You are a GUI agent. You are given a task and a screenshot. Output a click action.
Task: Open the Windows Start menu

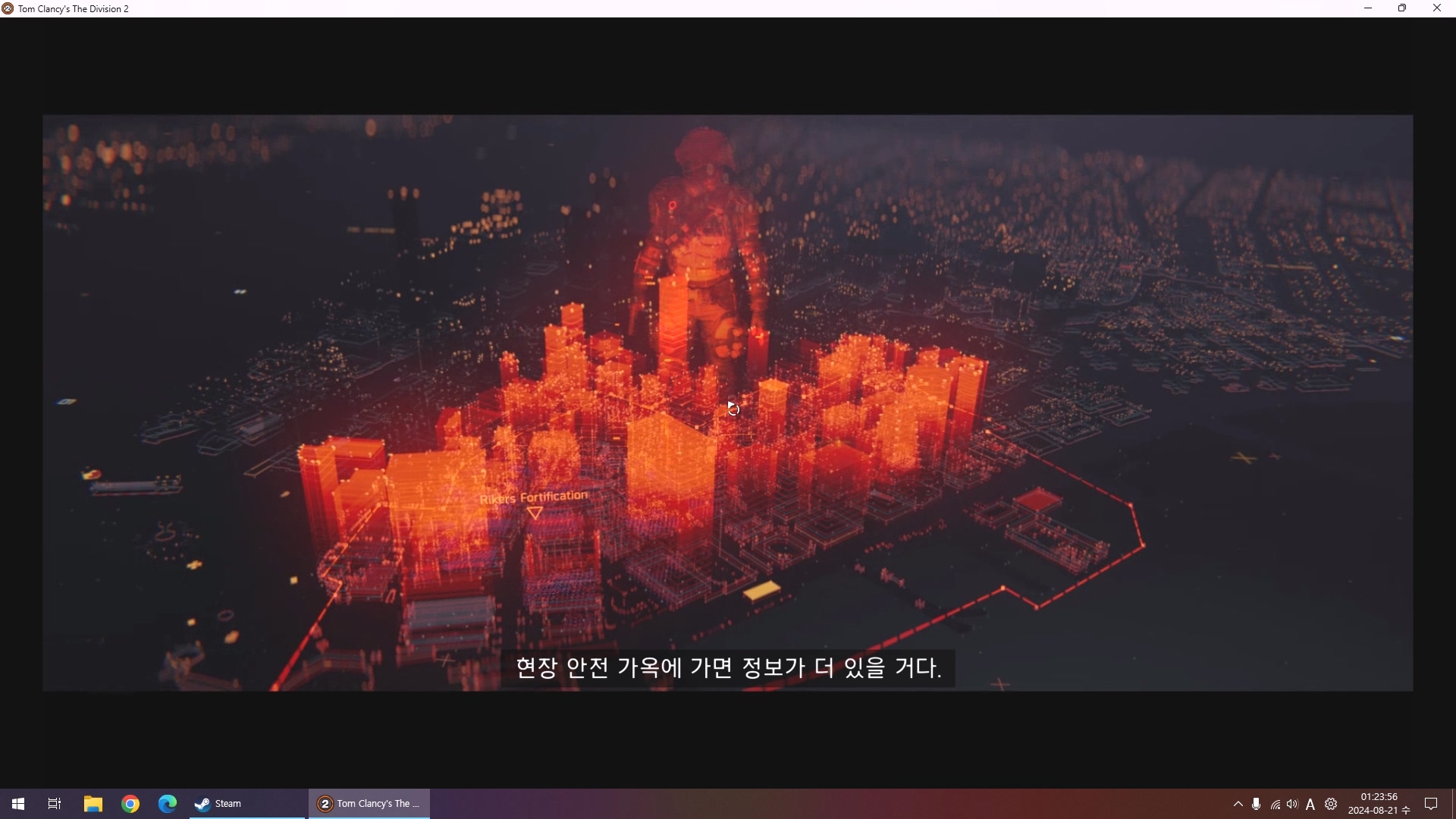18,804
